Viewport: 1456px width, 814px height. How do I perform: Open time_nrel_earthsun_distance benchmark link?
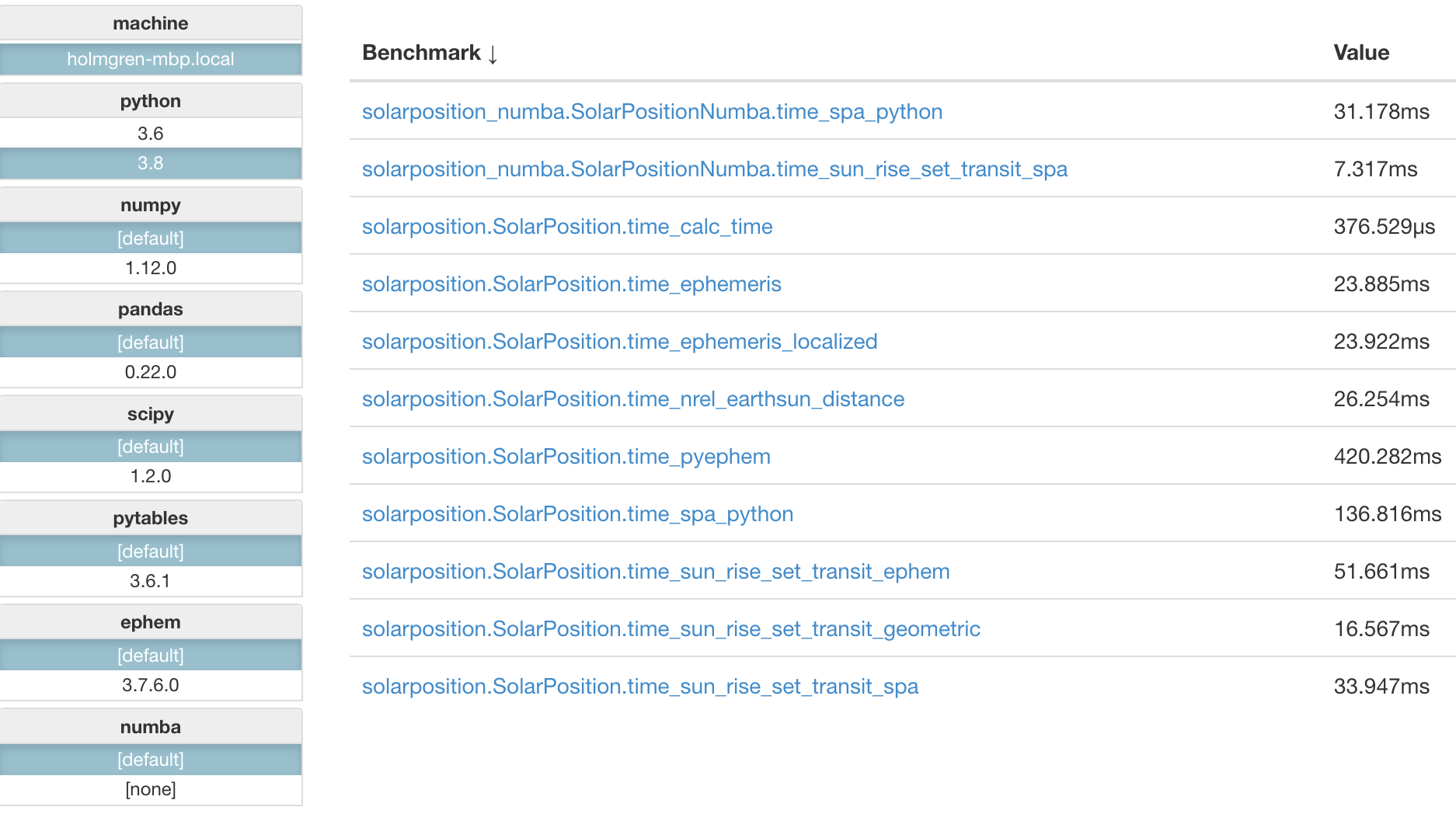pyautogui.click(x=633, y=399)
